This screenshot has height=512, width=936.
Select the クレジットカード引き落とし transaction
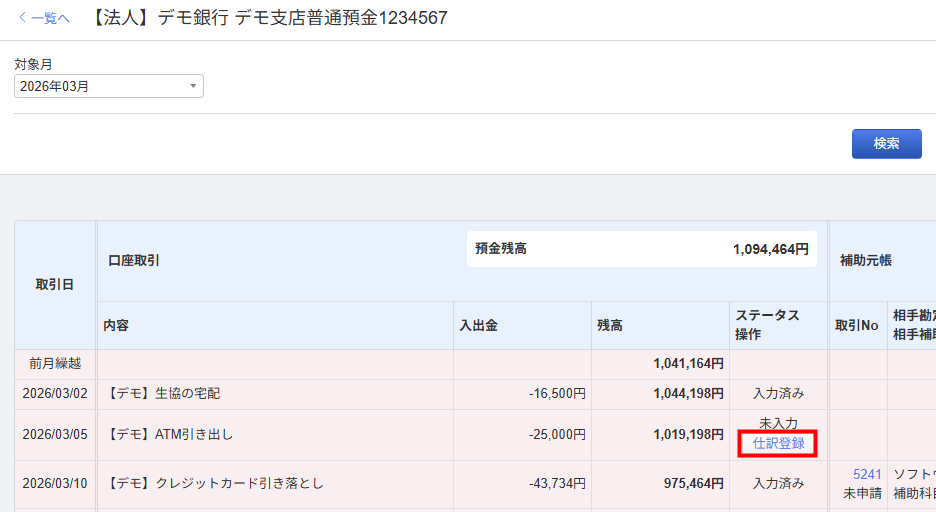215,483
